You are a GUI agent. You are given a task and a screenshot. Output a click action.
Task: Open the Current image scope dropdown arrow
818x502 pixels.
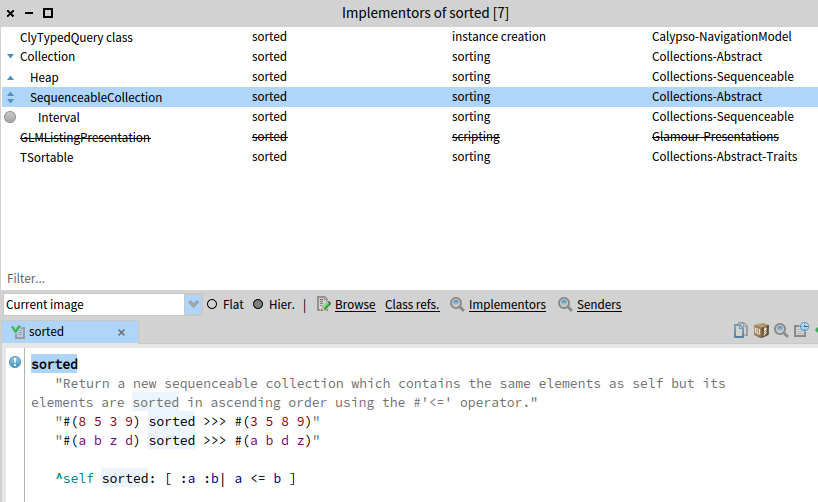click(x=193, y=304)
